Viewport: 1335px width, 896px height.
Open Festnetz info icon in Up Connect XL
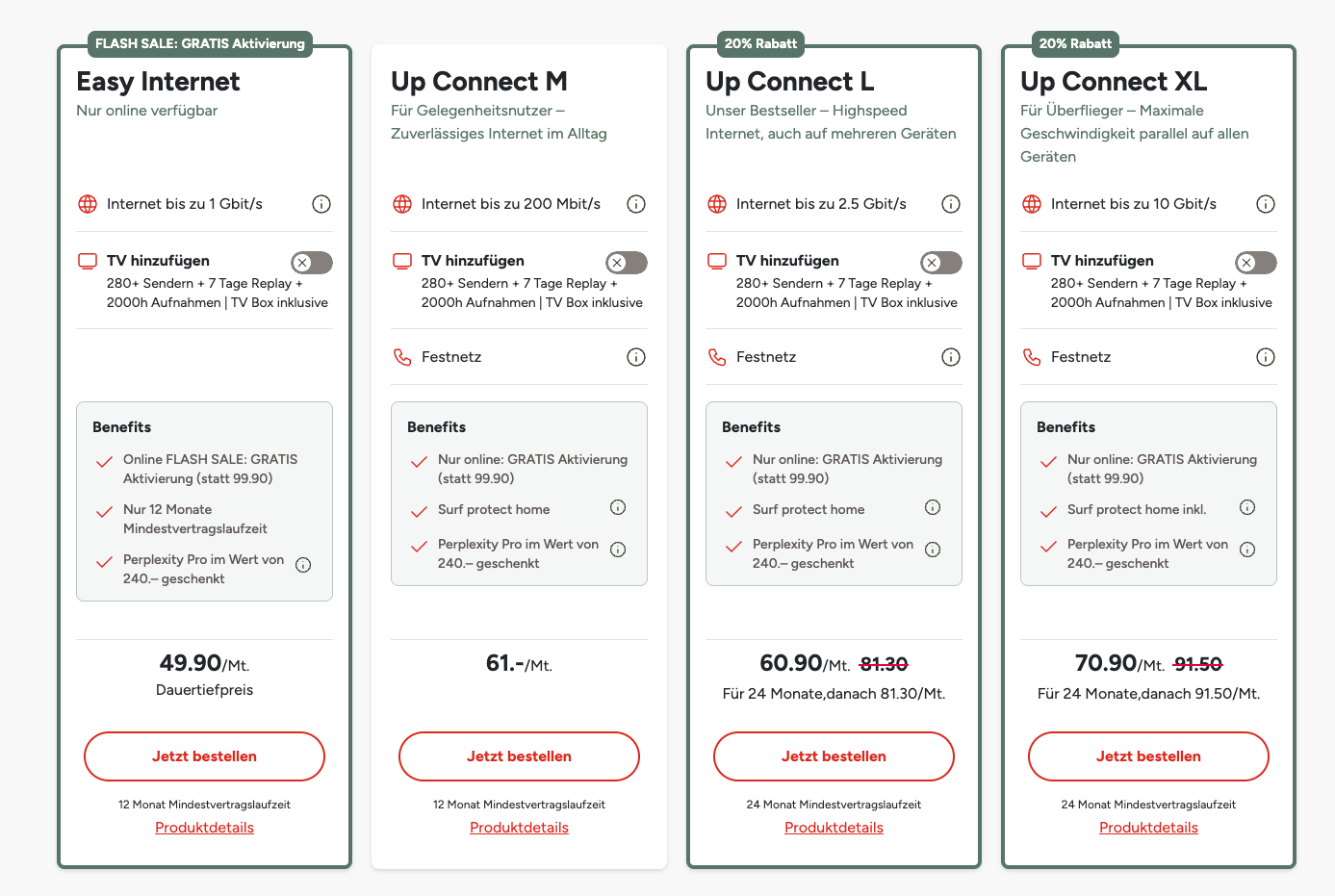[x=1266, y=357]
